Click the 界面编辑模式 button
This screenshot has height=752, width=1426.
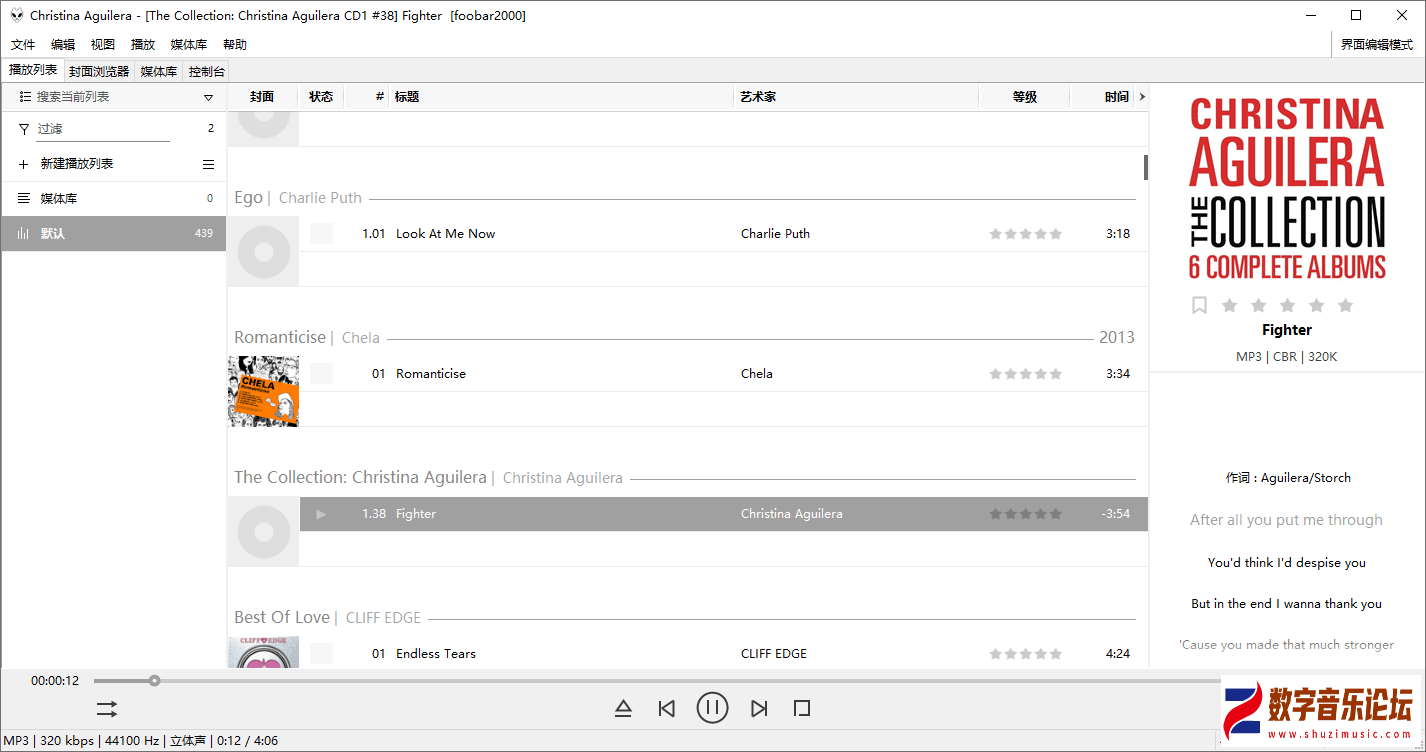point(1376,45)
